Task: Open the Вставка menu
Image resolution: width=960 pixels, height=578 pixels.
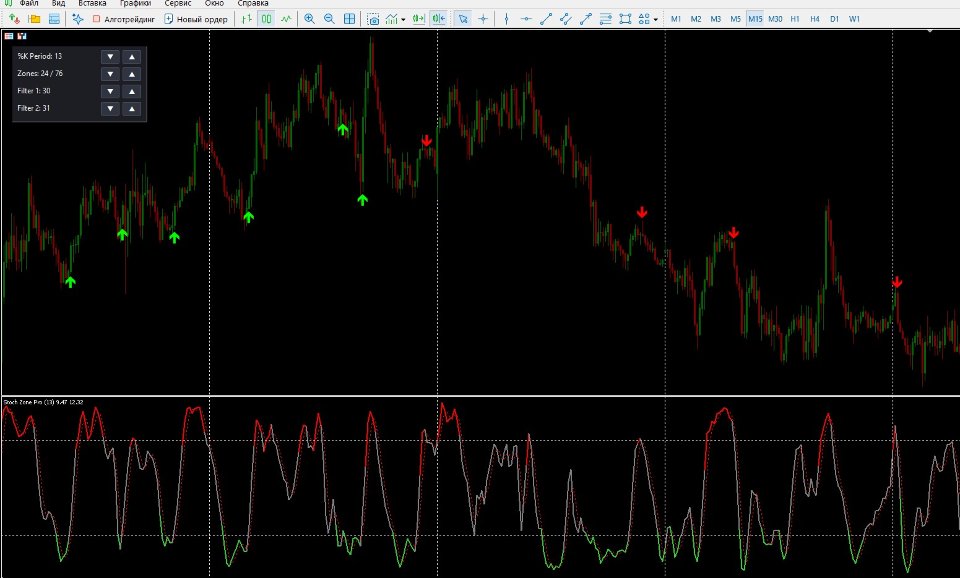Action: click(x=92, y=3)
